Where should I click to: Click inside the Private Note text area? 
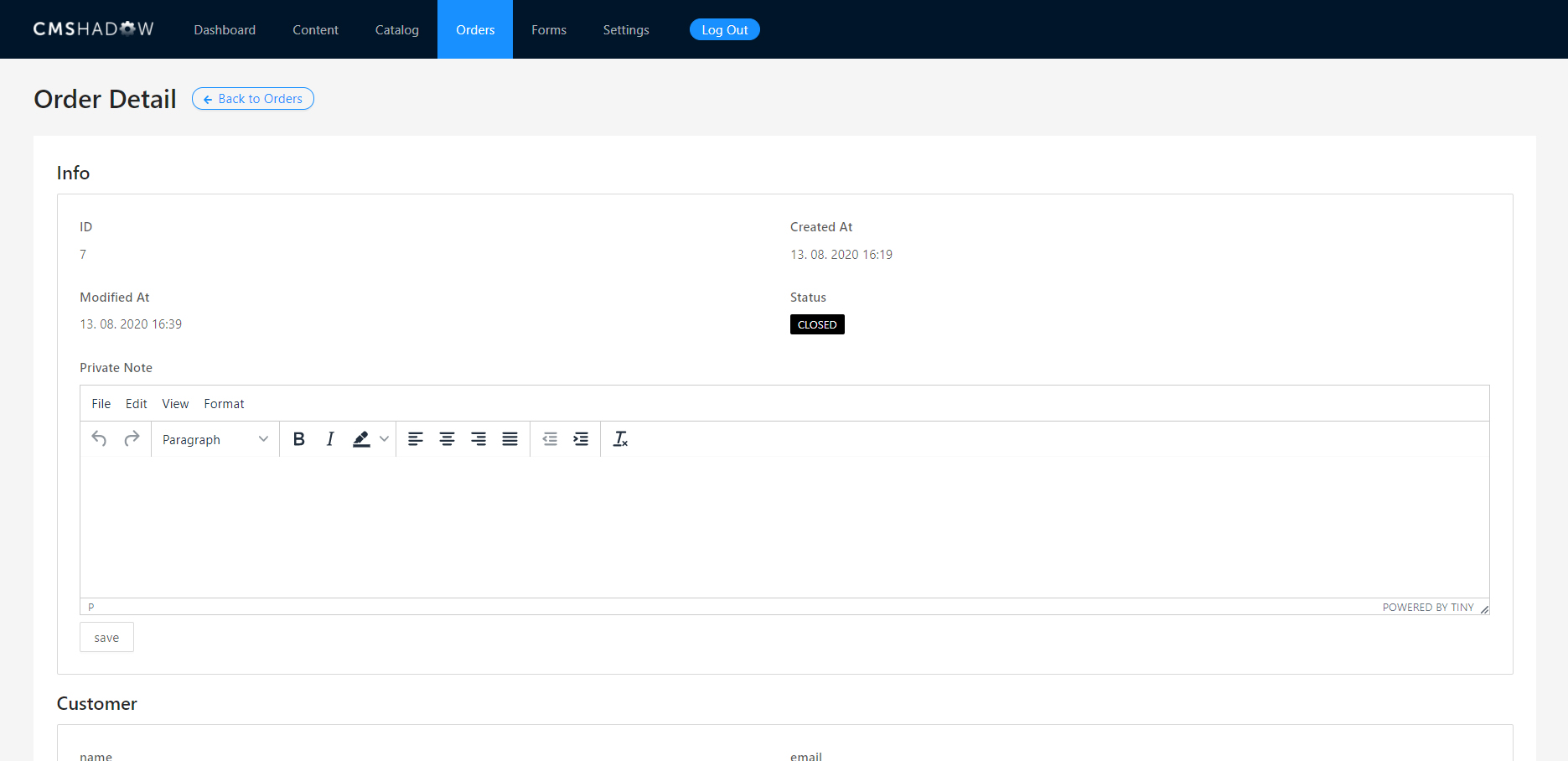coord(784,527)
